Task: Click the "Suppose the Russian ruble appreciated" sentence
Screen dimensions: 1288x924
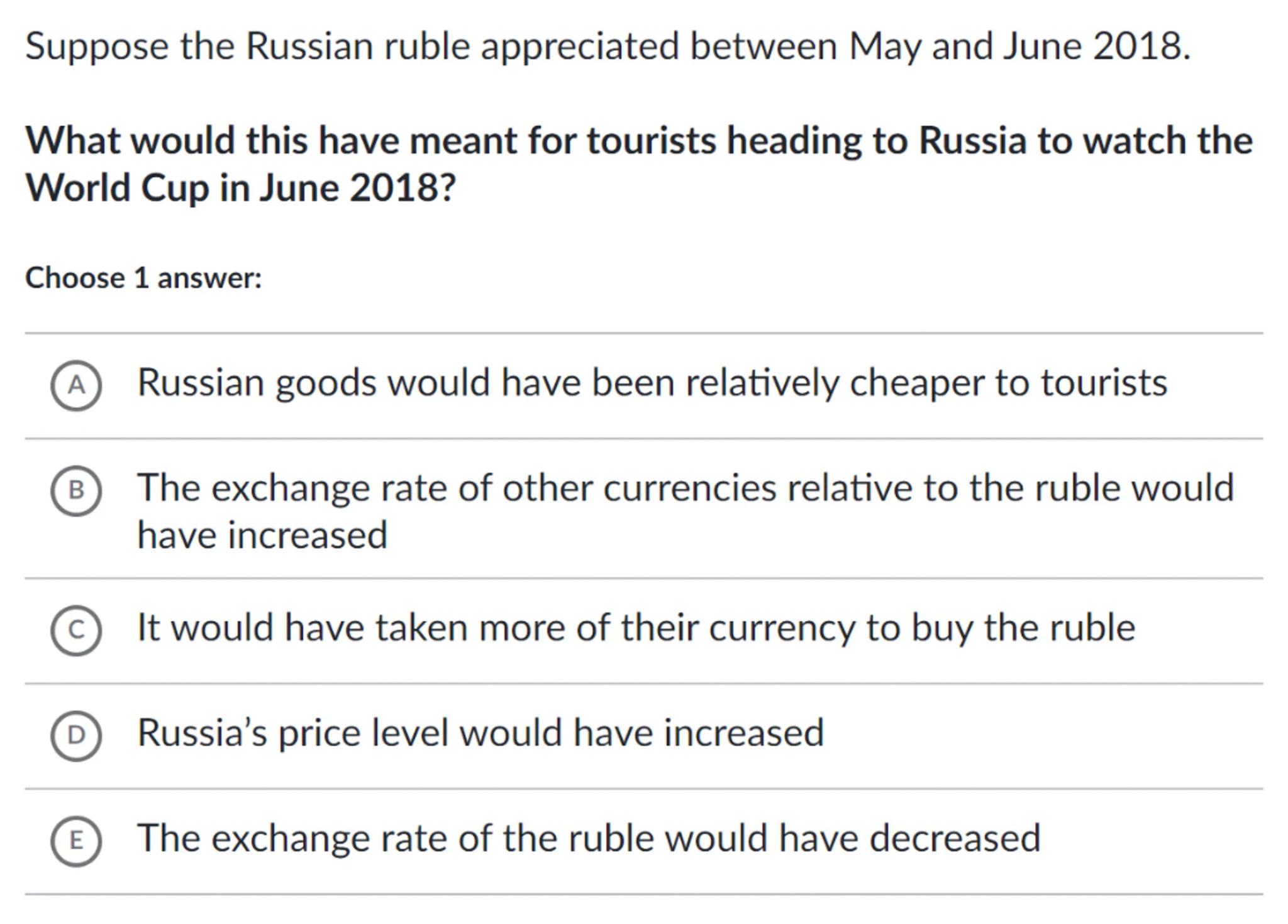Action: (x=608, y=47)
